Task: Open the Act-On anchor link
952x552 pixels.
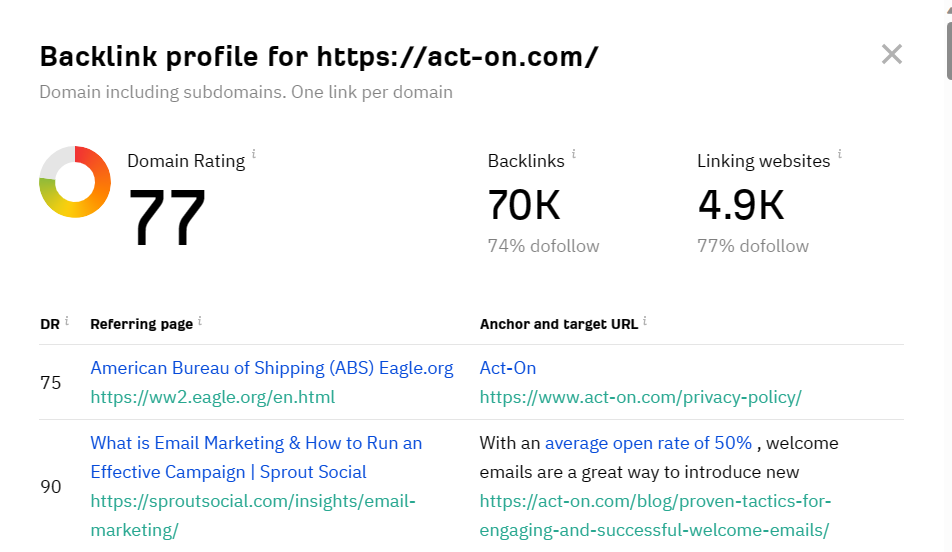Action: click(x=508, y=368)
